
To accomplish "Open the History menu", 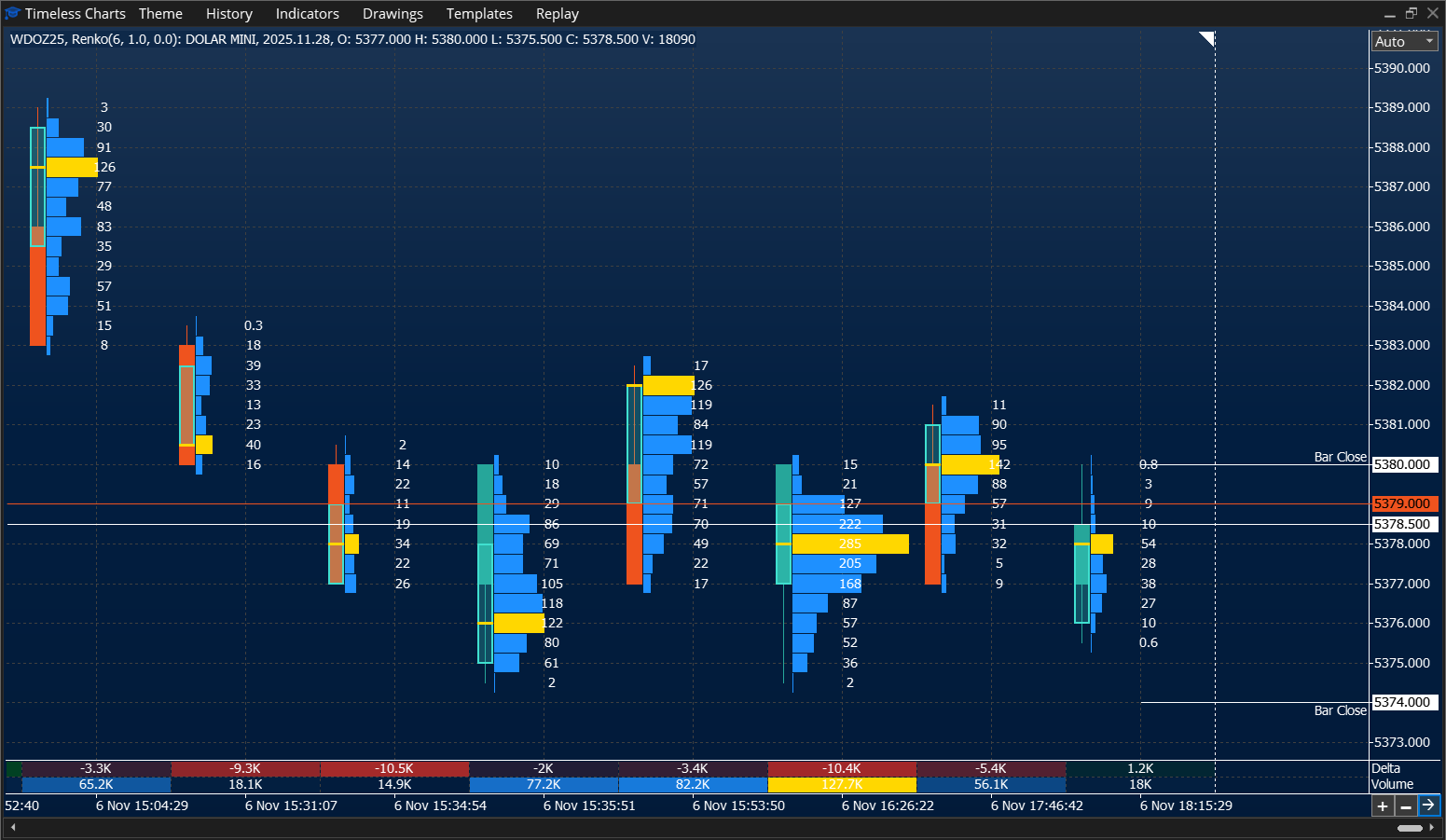I will [x=228, y=13].
